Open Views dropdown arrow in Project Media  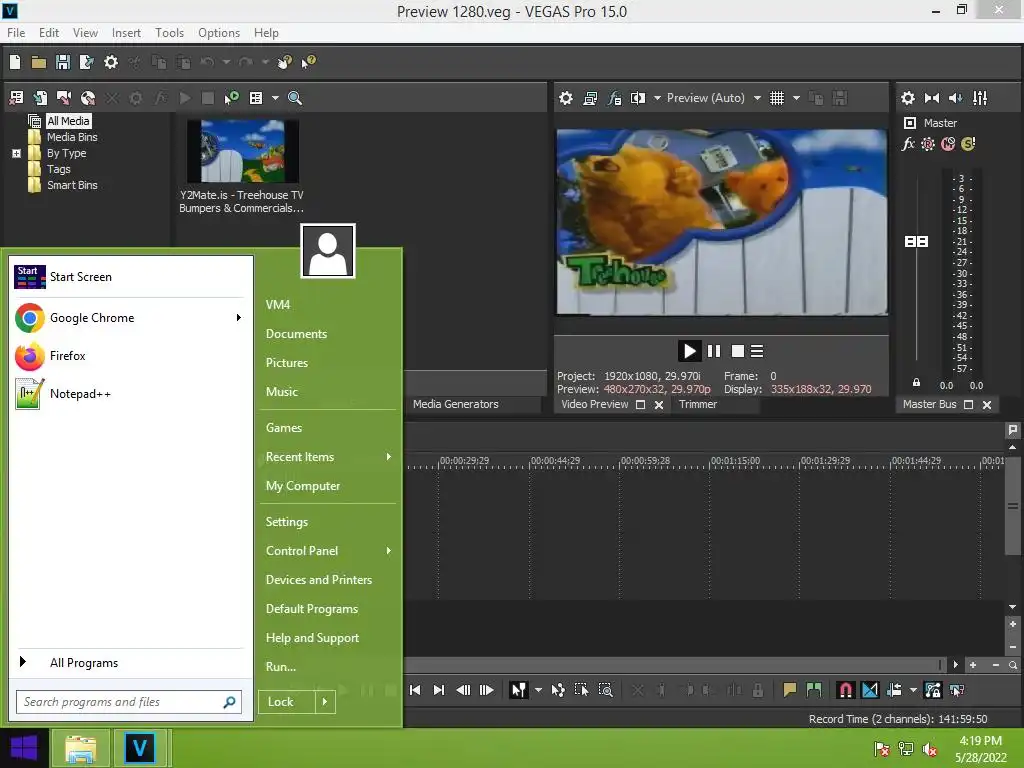click(275, 98)
